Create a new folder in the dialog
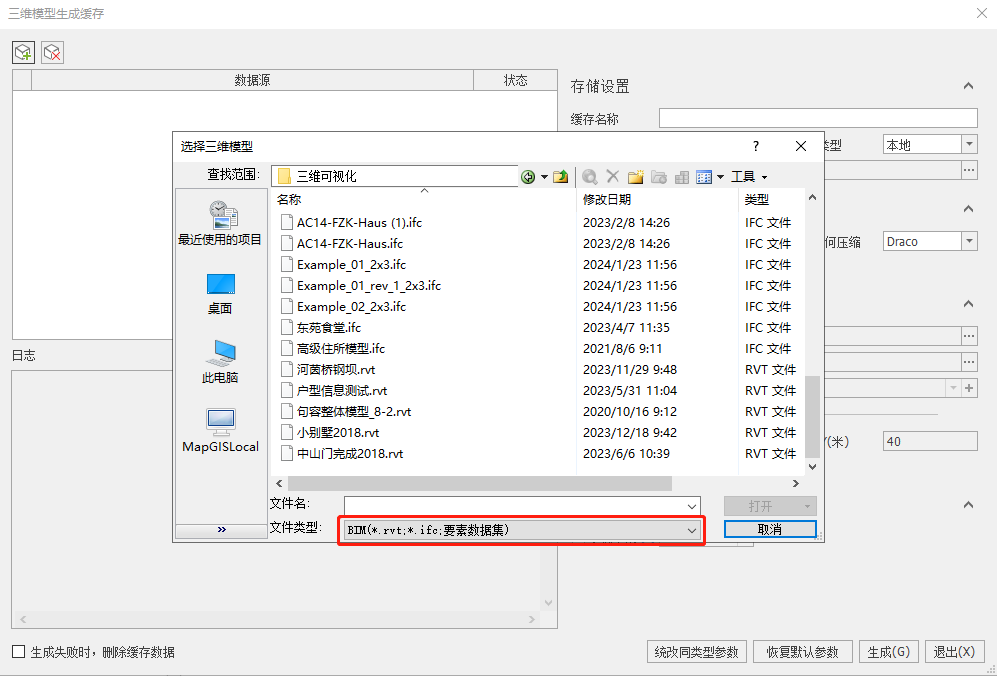The image size is (997, 676). [x=635, y=177]
